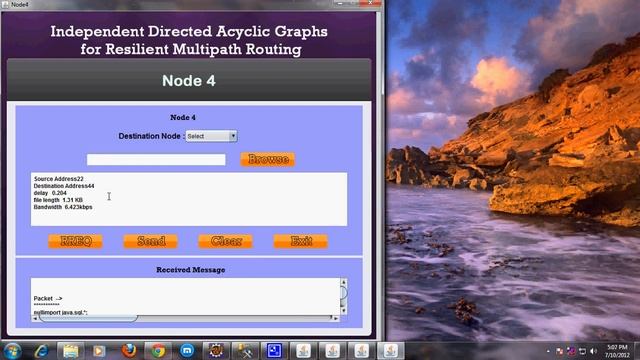Image resolution: width=640 pixels, height=360 pixels.
Task: Click the Exit button
Action: 301,241
